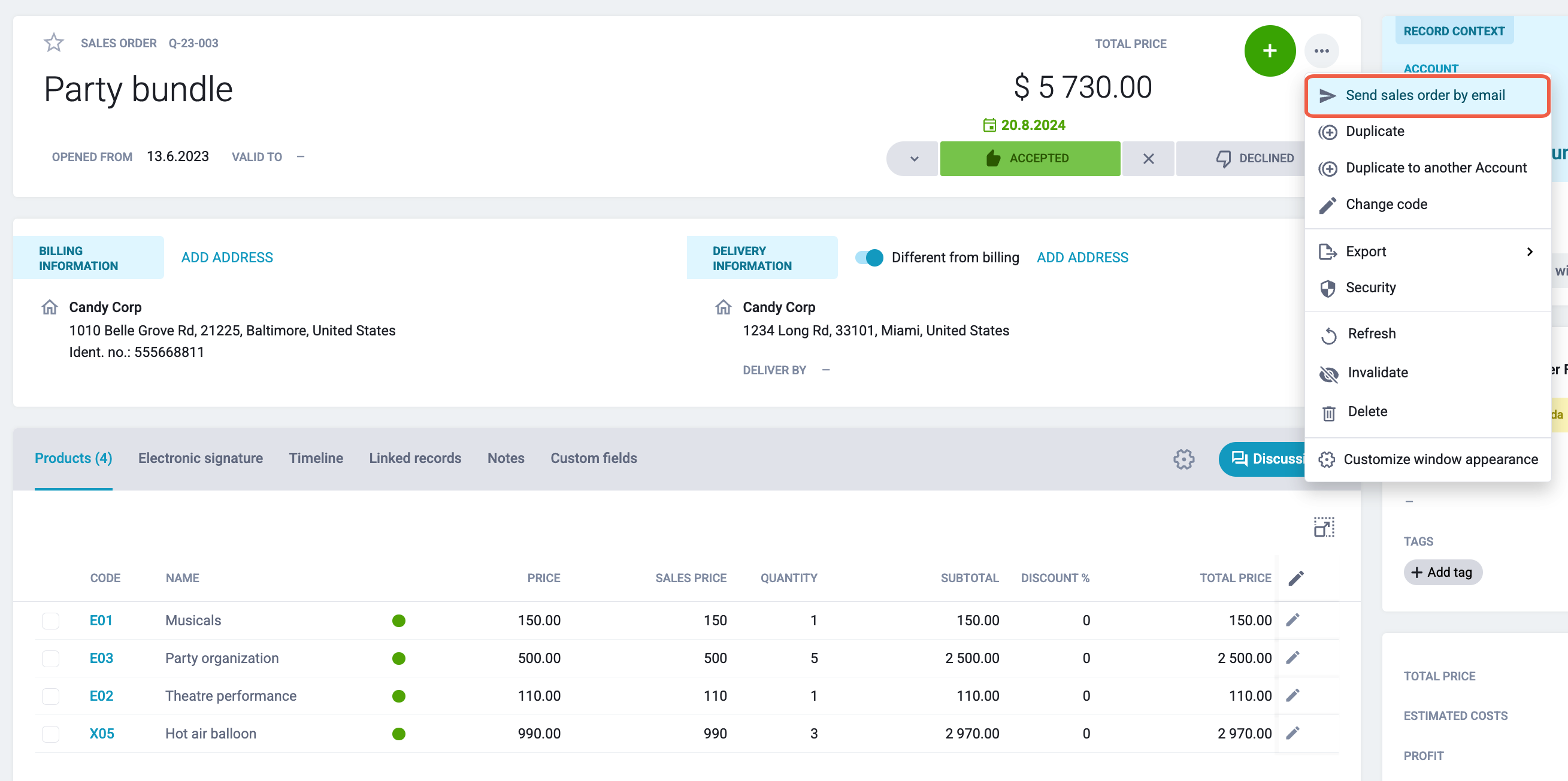
Task: Click the billing address home icon
Action: point(50,307)
